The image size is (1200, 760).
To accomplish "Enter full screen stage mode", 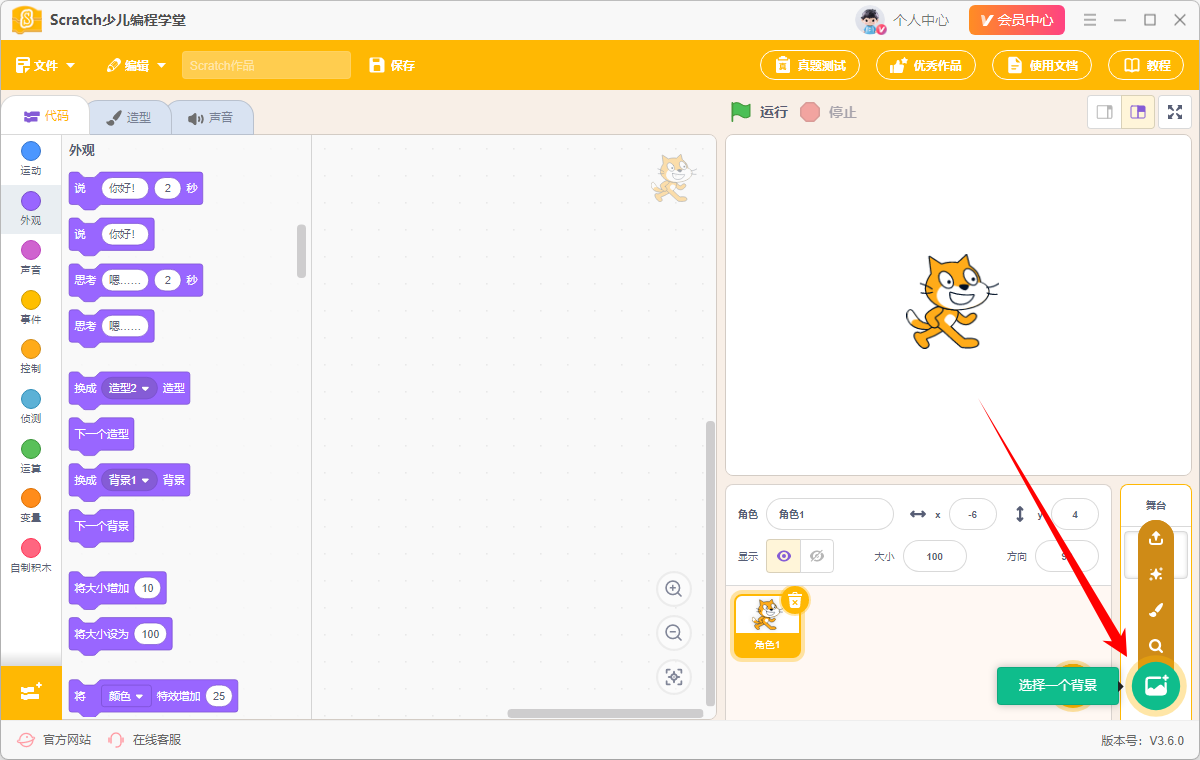I will click(1175, 112).
